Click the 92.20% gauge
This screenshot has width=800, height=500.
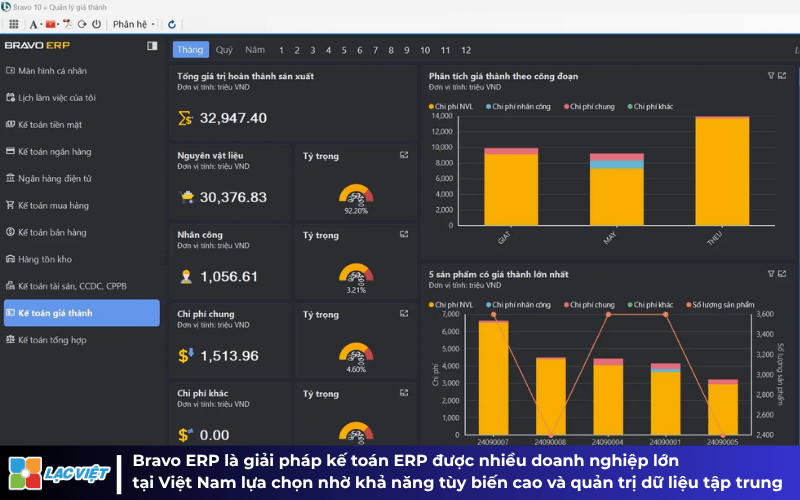tap(356, 195)
